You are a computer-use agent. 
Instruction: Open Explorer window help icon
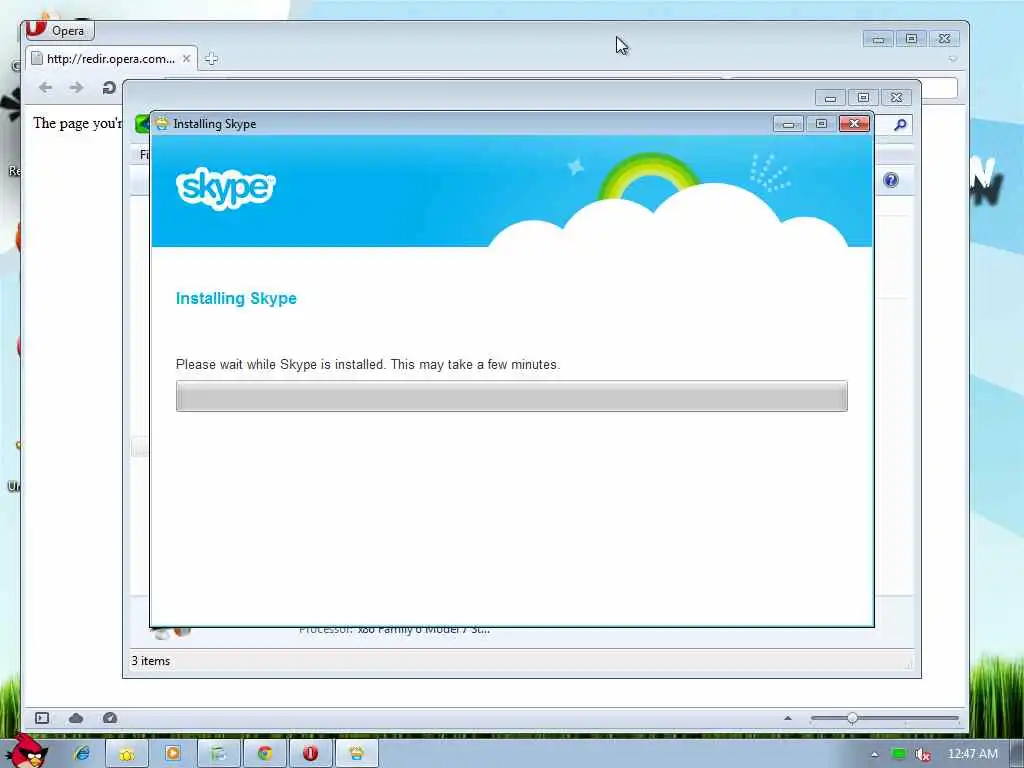pyautogui.click(x=891, y=180)
